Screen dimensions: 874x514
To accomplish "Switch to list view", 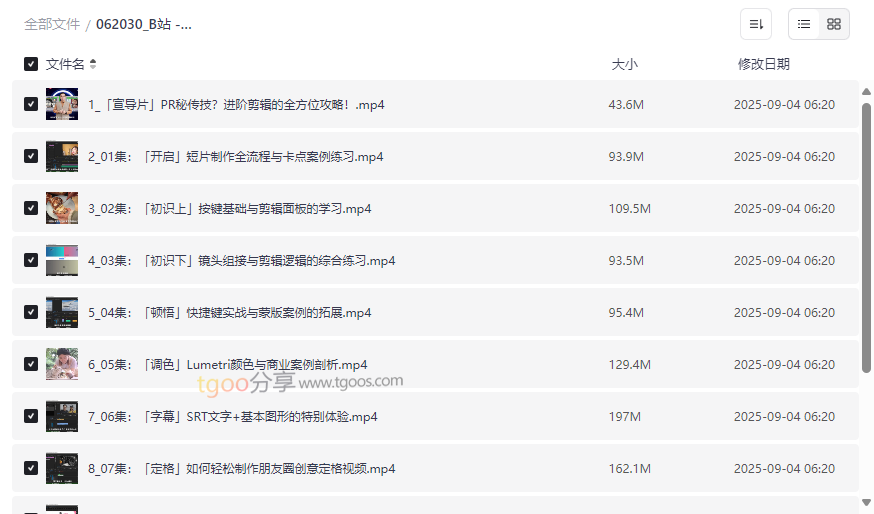I will point(804,24).
